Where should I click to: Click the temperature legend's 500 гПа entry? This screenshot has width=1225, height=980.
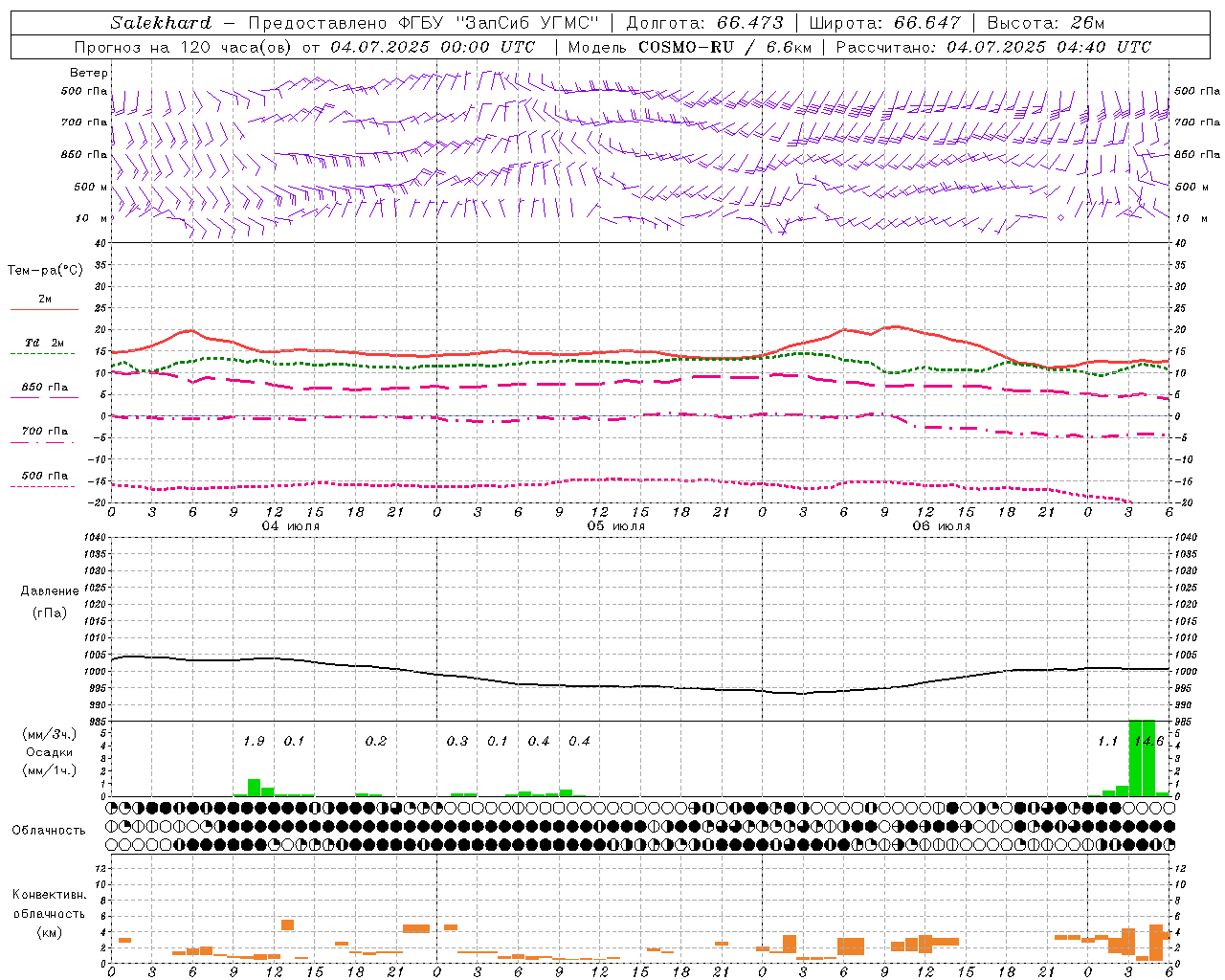tap(45, 476)
